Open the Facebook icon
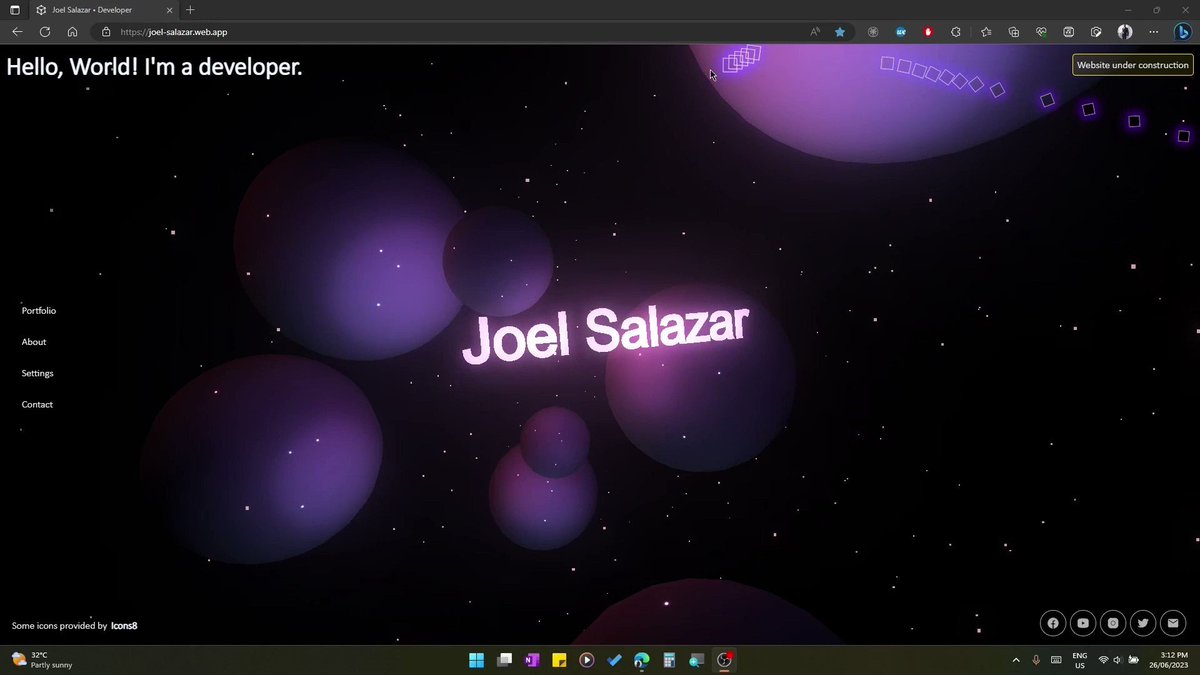Image resolution: width=1200 pixels, height=675 pixels. point(1053,623)
